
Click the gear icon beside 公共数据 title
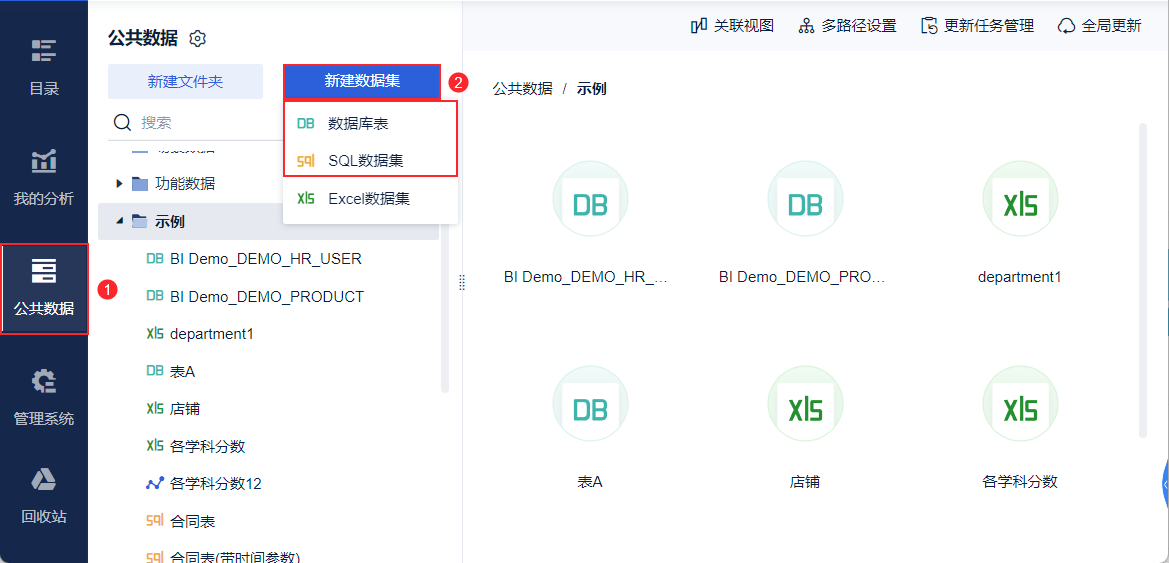(x=198, y=39)
